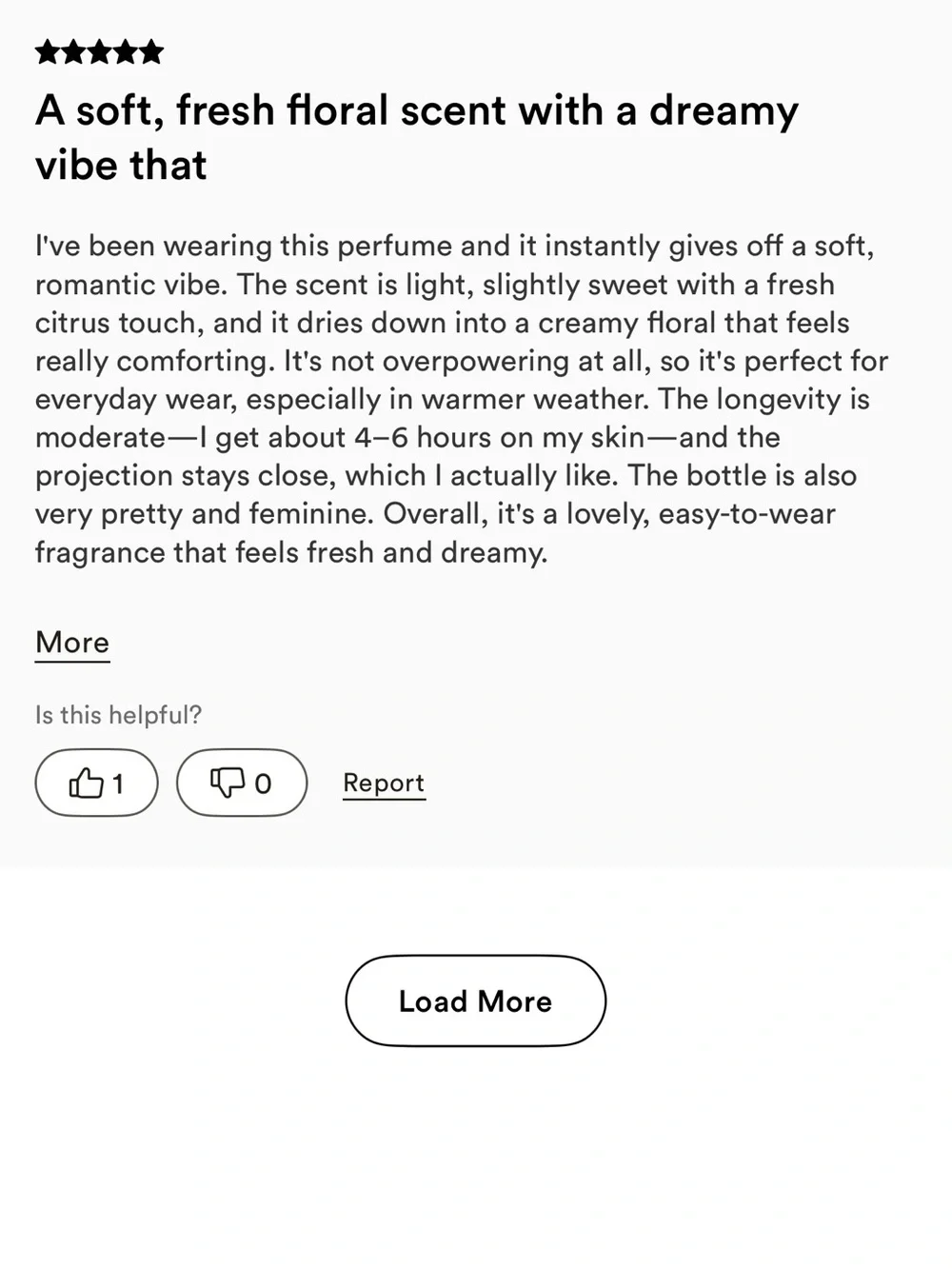Click the word "dreamy" in the heading
Viewport: 952px width, 1269px height.
pos(724,112)
